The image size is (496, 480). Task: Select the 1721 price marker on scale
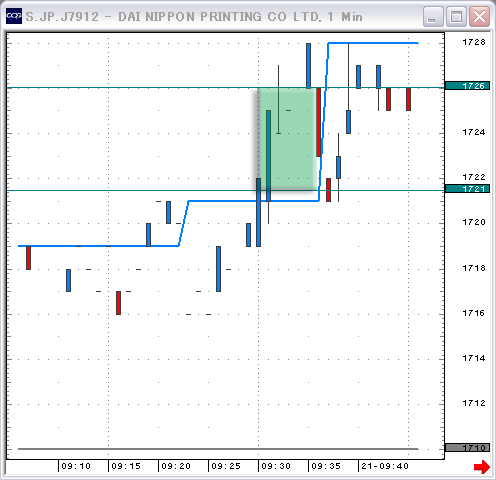467,189
